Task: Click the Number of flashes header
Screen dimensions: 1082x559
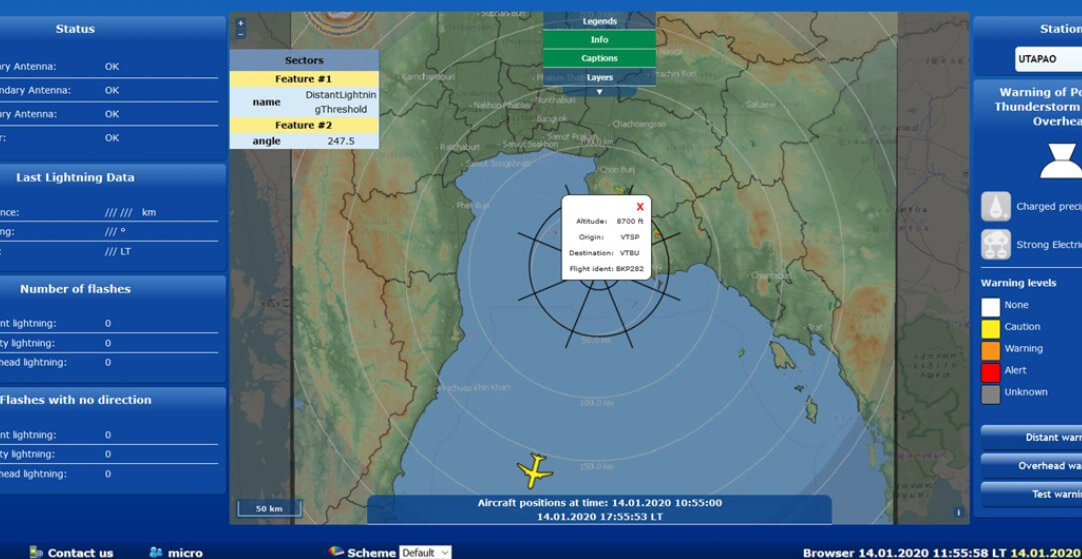Action: (75, 289)
